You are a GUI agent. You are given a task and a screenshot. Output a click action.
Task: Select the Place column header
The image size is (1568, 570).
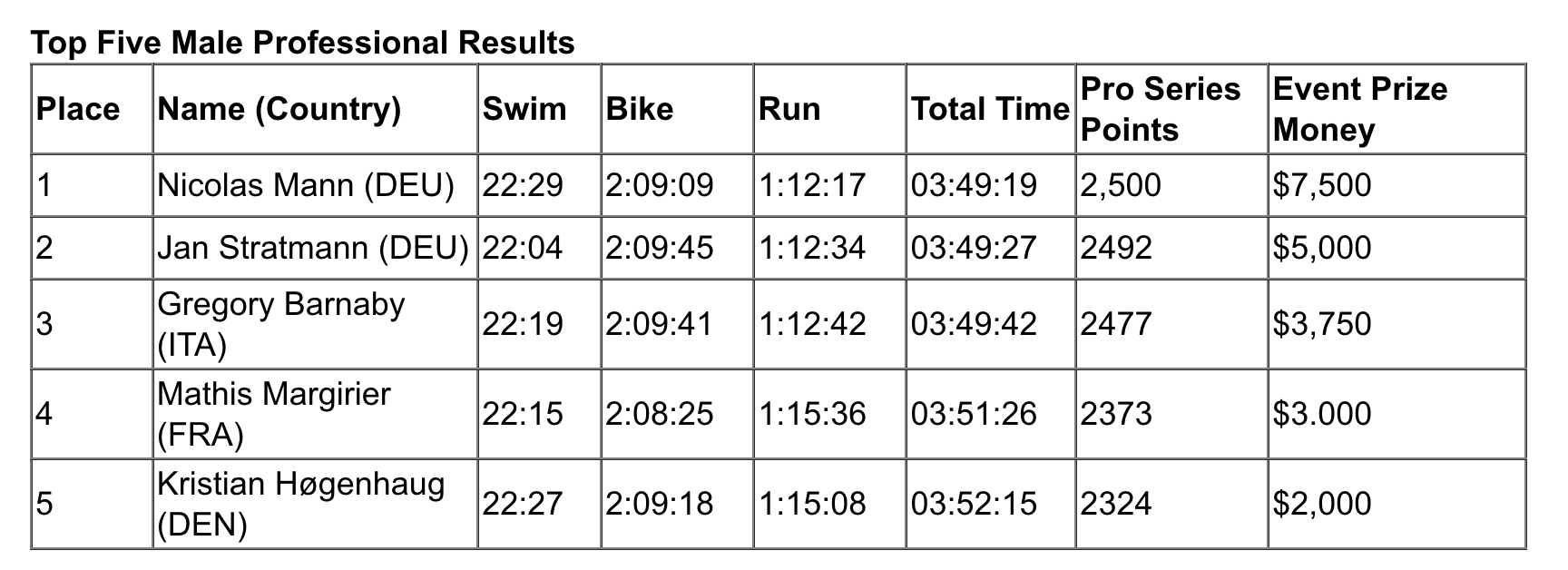pos(92,109)
